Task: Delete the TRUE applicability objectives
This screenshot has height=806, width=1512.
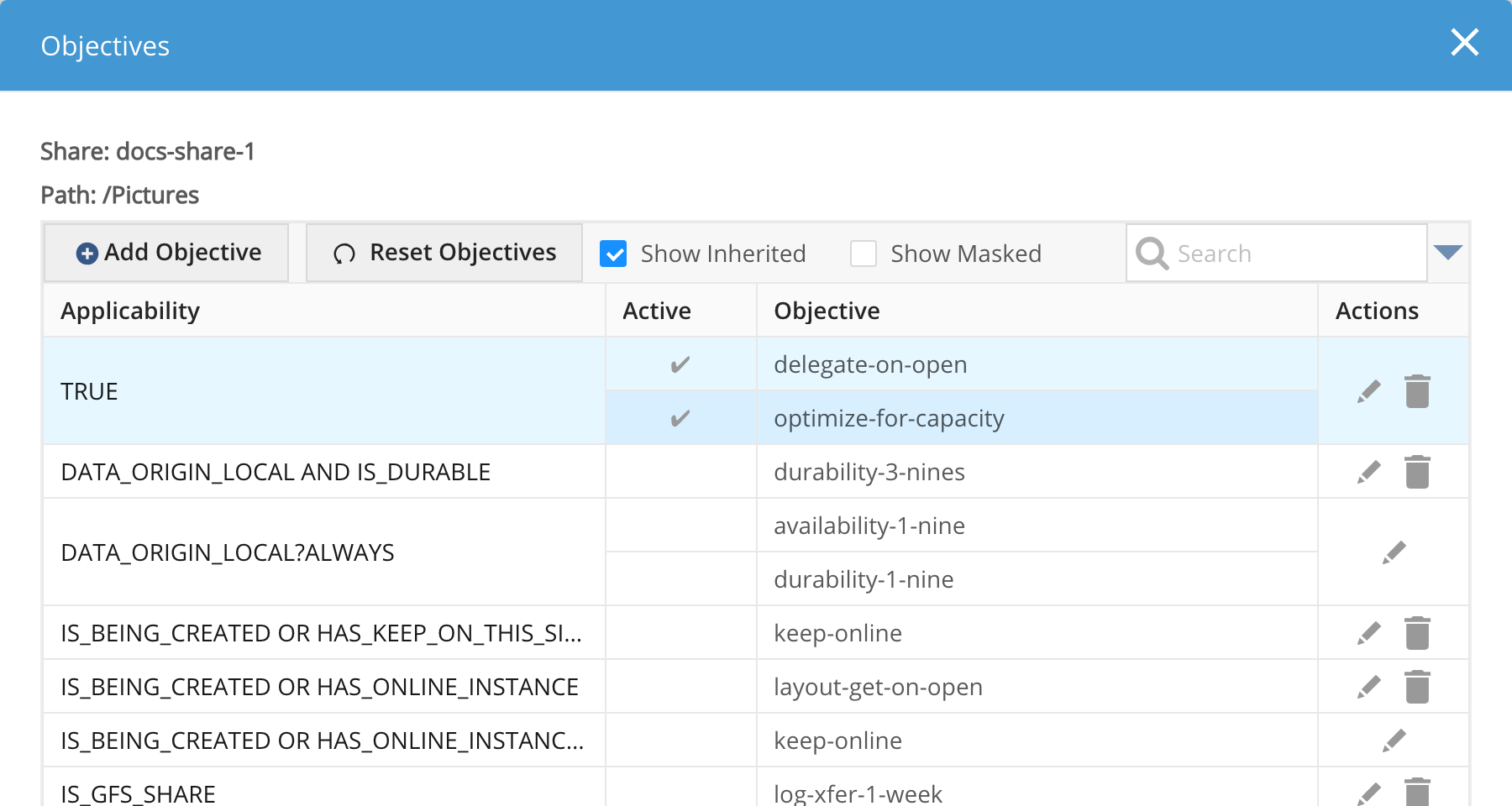Action: click(1417, 391)
